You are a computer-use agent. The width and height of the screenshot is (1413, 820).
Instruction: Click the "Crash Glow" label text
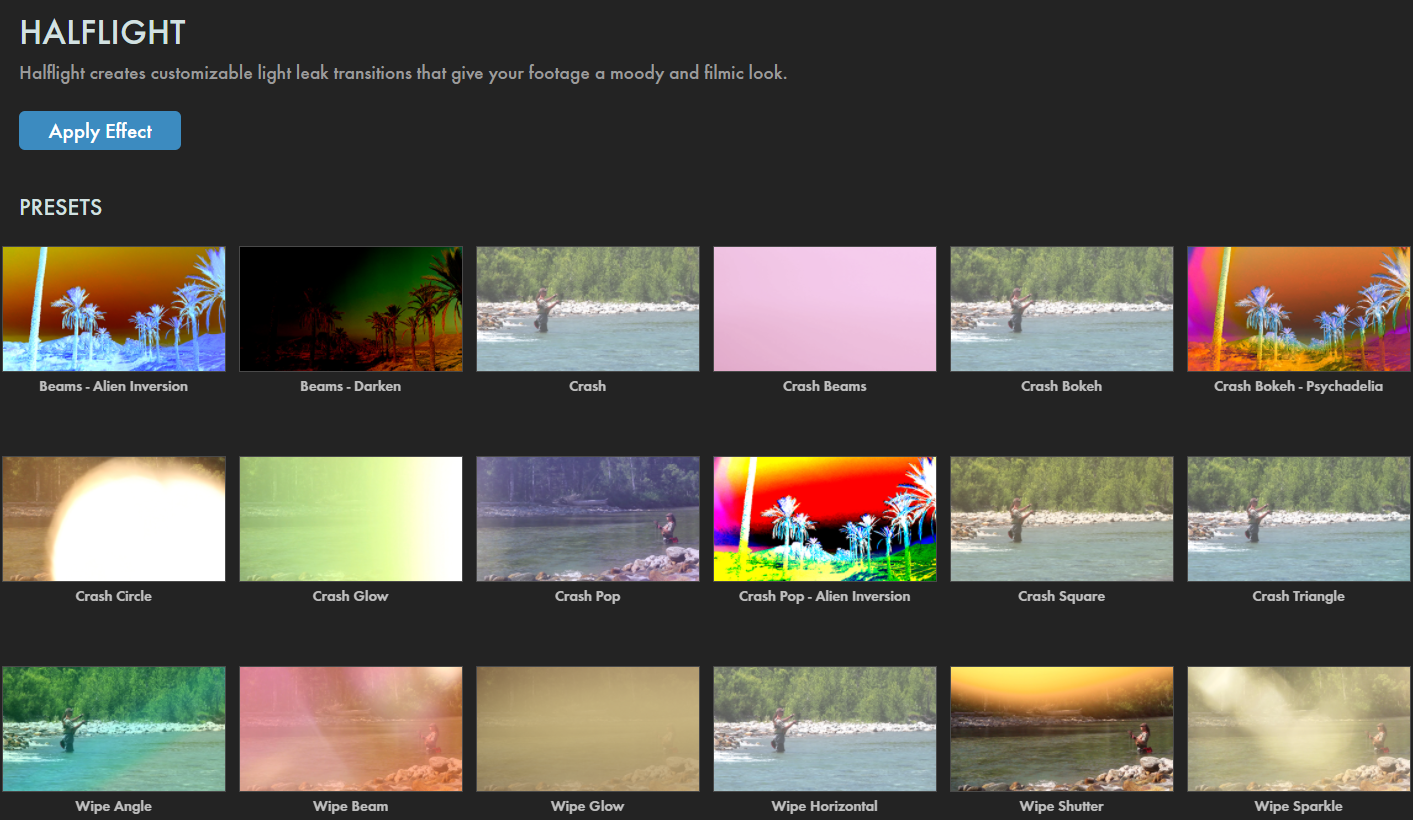(x=351, y=596)
